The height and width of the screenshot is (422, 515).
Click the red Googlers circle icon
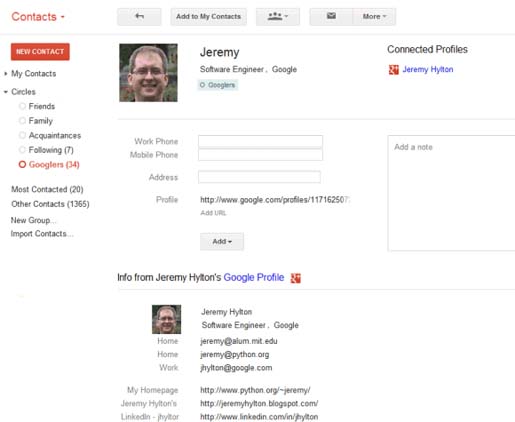coord(22,164)
